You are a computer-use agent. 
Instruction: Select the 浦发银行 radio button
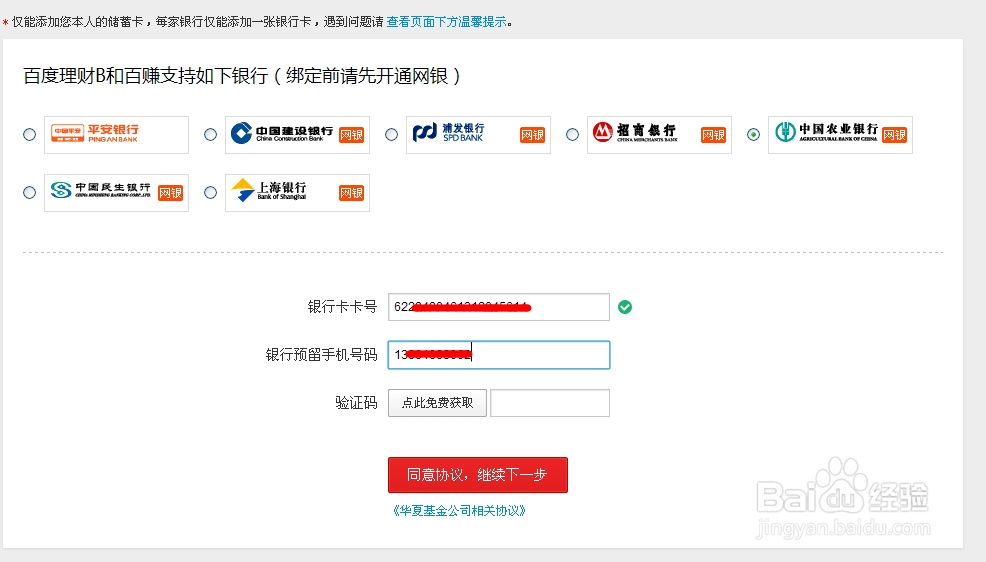click(392, 135)
